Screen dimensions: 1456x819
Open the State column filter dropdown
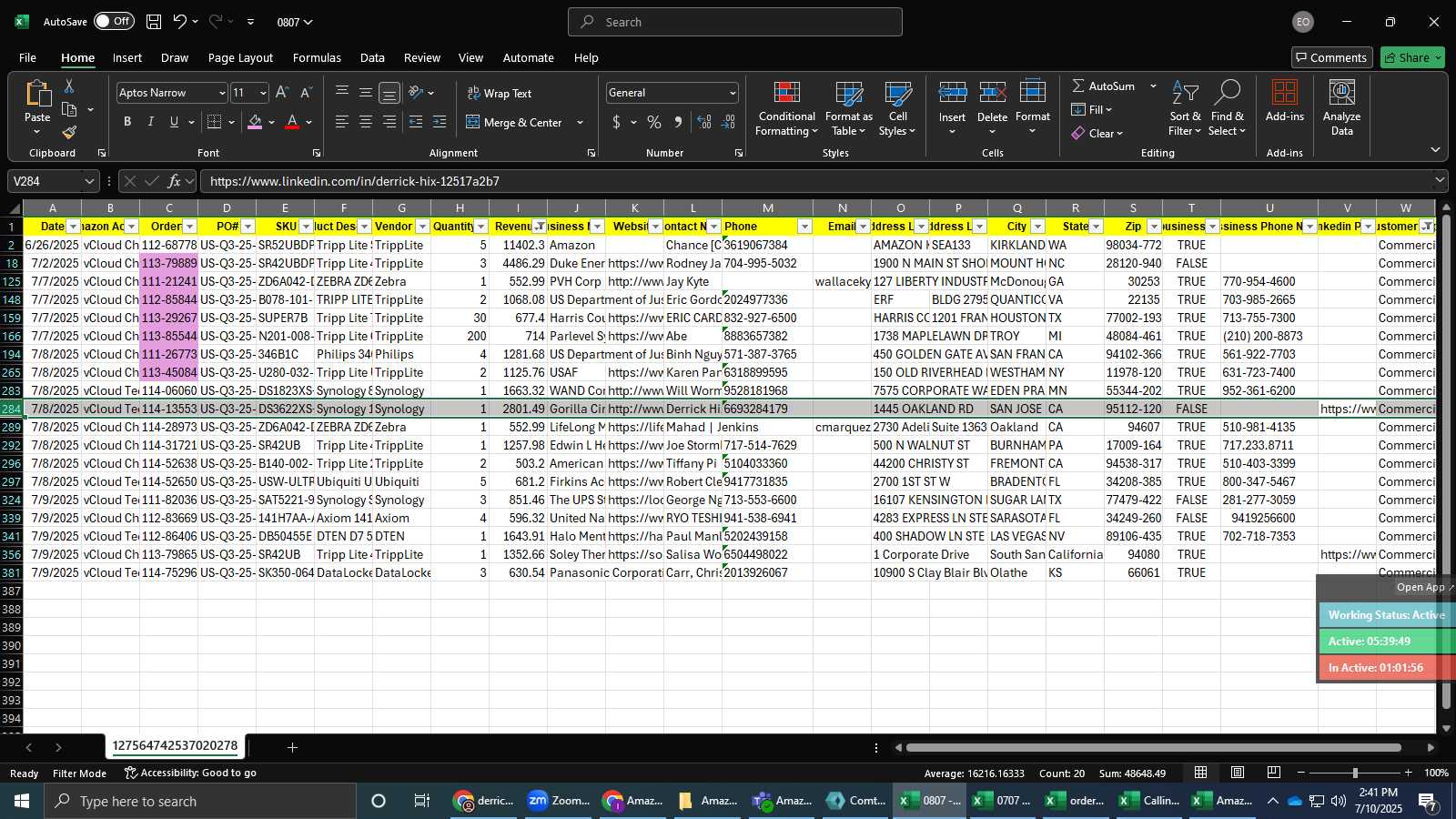pos(1097,227)
